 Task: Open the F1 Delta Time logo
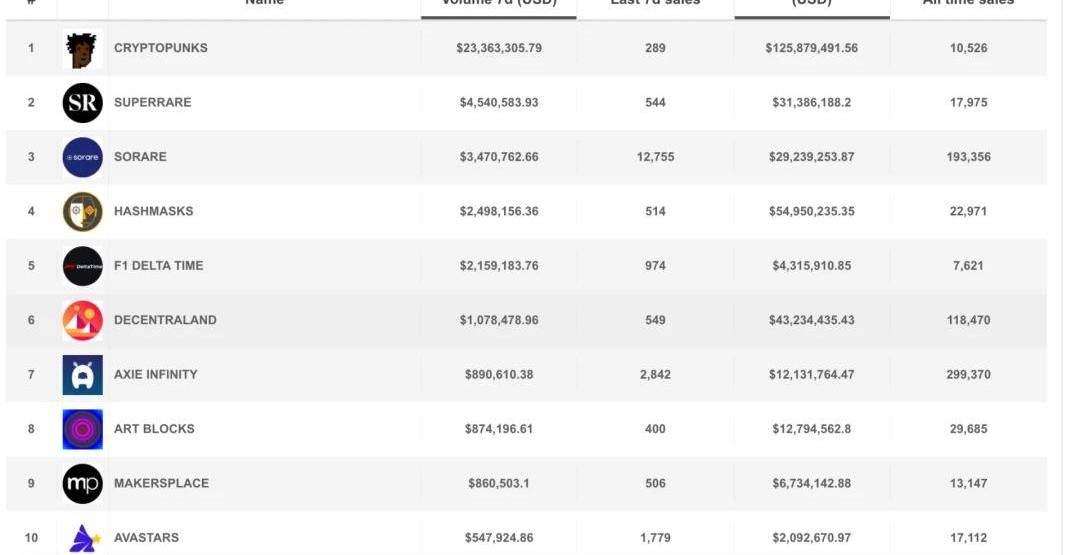pyautogui.click(x=82, y=266)
